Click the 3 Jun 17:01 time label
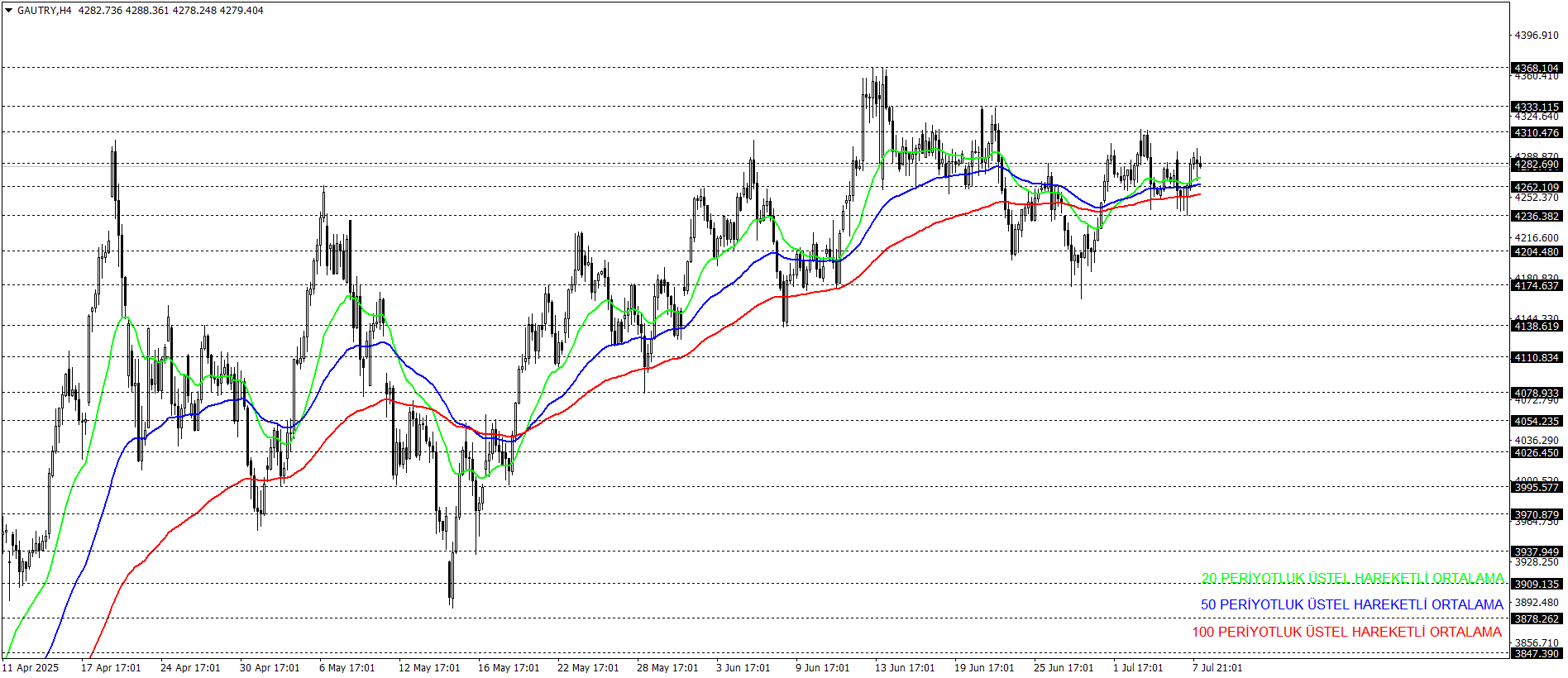 tap(743, 668)
